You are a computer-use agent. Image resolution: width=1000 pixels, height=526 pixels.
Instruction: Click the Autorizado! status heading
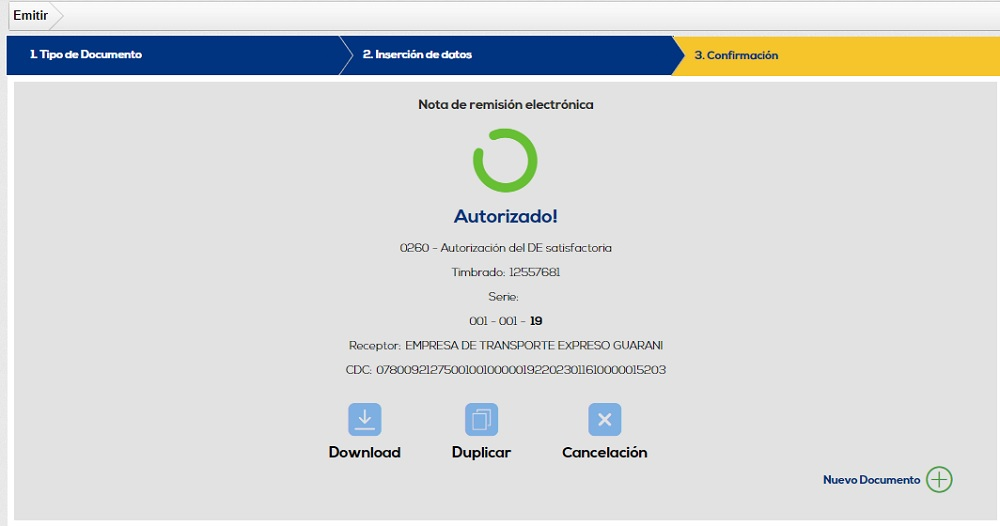coord(505,216)
